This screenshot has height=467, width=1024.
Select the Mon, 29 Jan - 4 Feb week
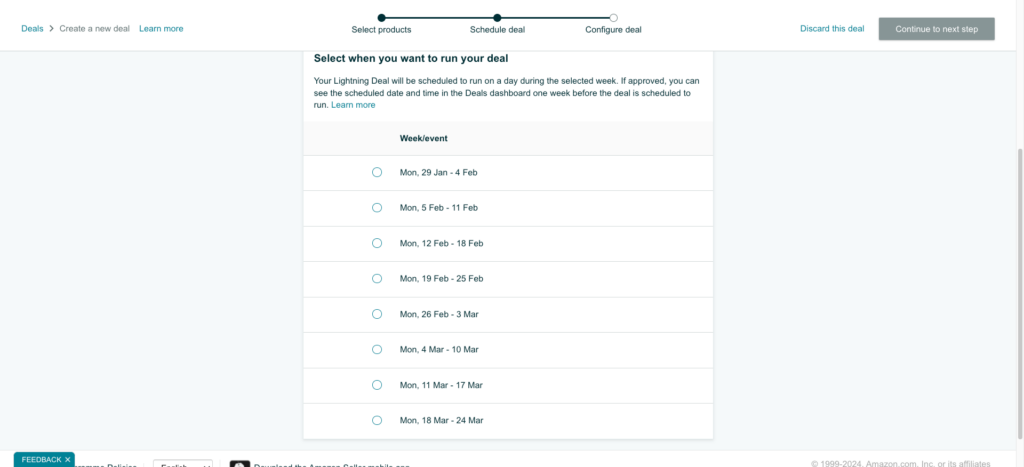tap(377, 172)
